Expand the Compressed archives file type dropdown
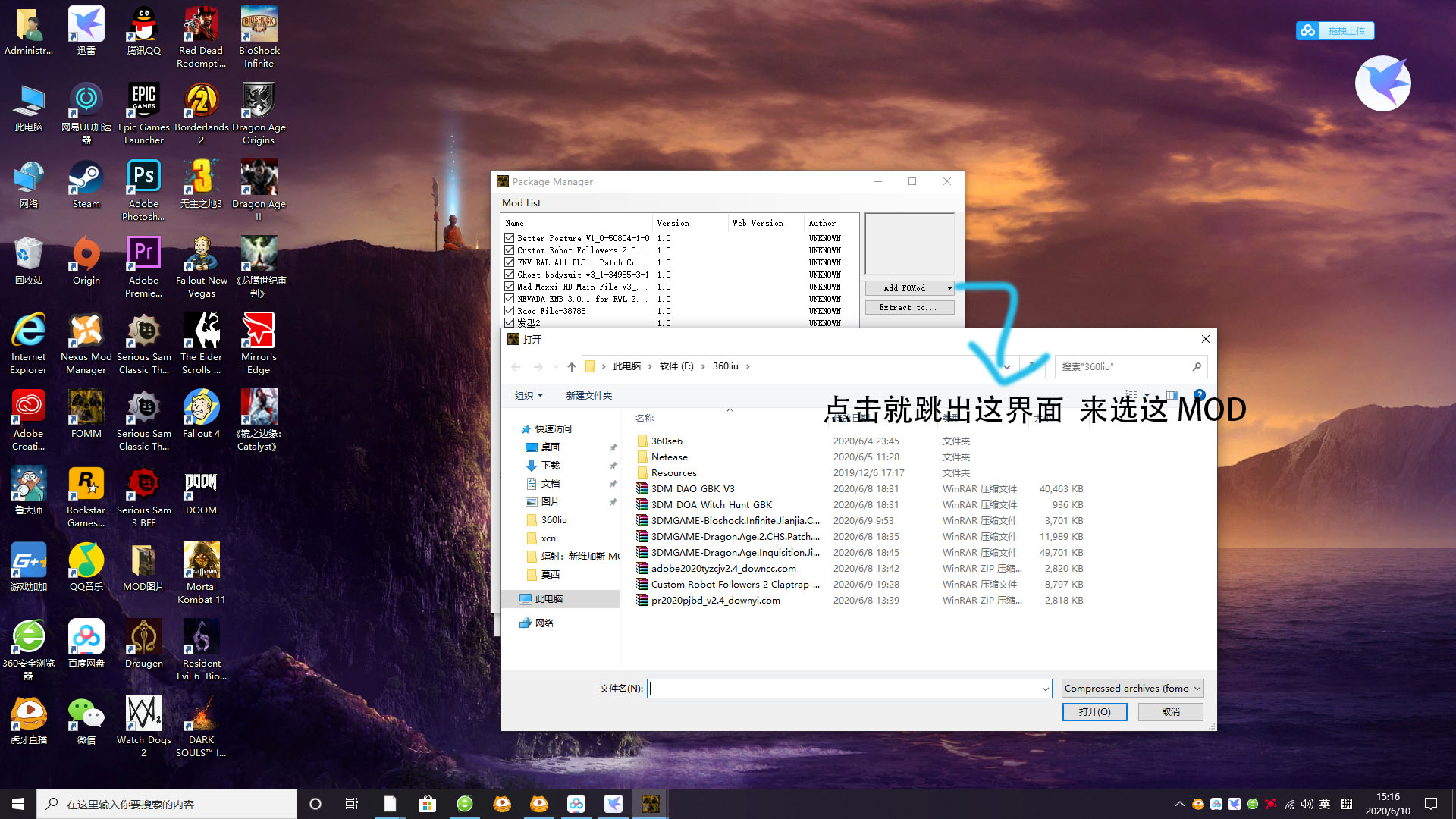 (x=1197, y=689)
